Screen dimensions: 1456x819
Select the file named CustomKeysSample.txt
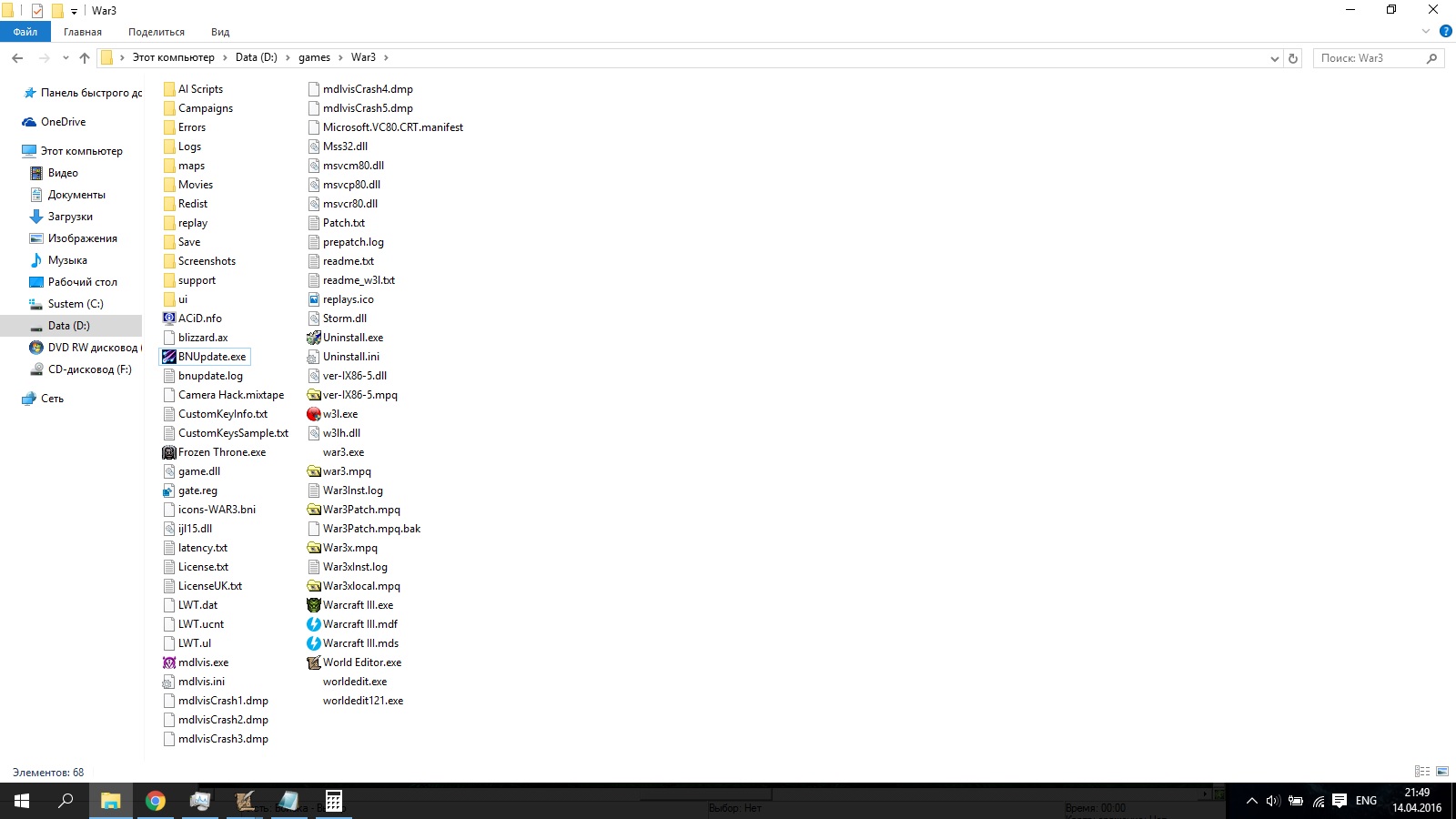(x=233, y=433)
